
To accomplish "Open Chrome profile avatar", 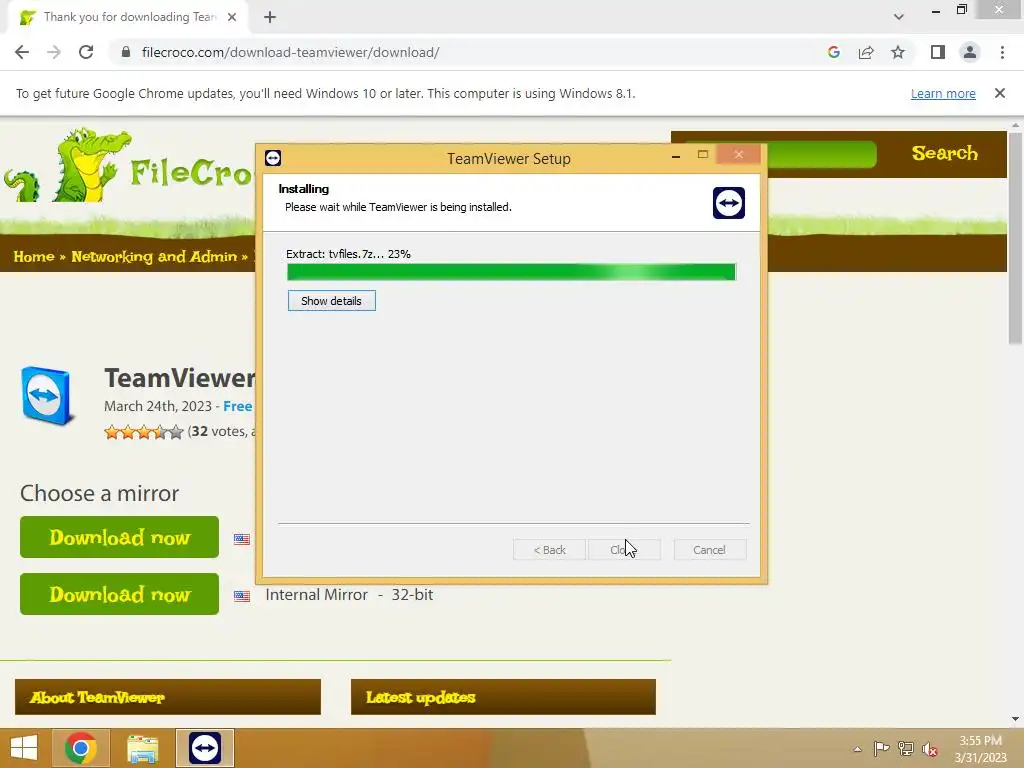I will [970, 52].
